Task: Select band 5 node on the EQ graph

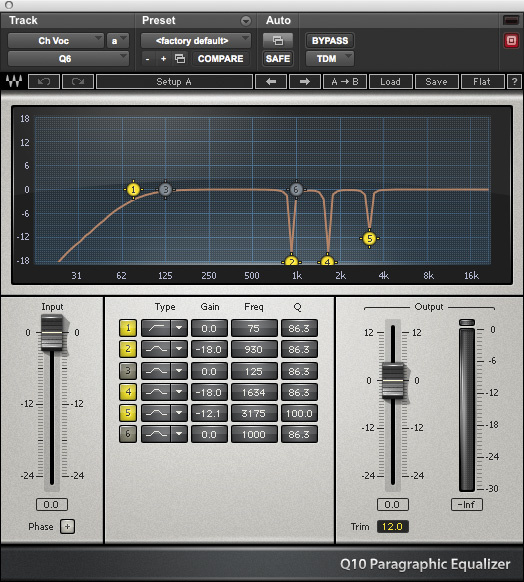Action: 369,238
